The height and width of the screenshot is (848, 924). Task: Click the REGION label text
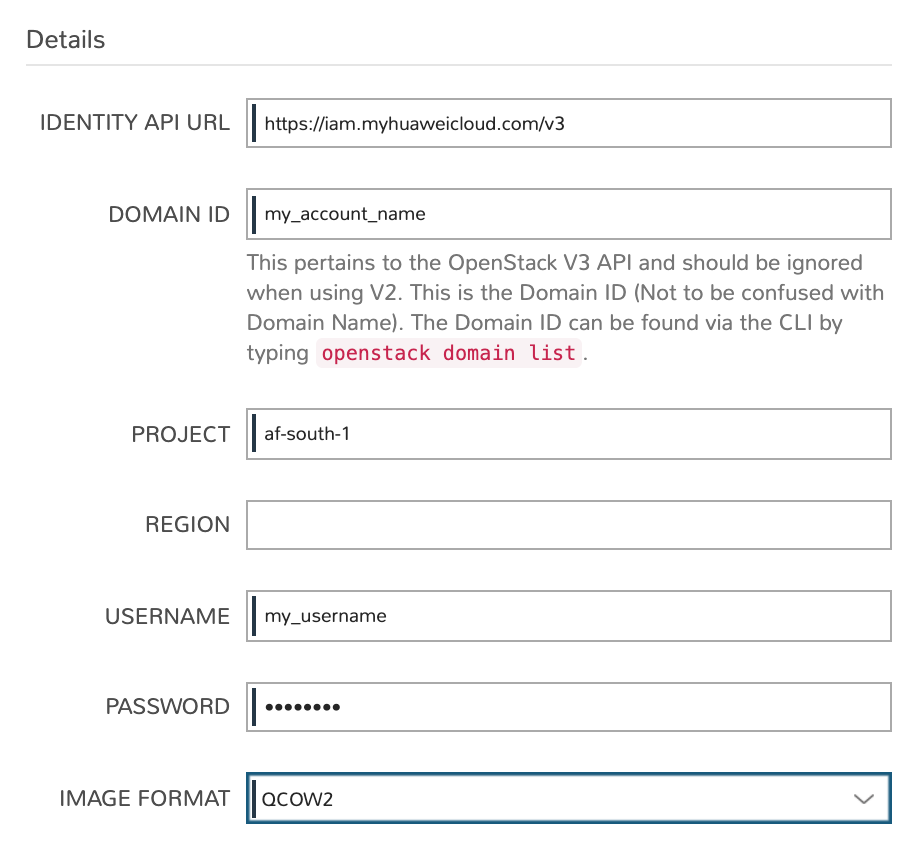pos(187,525)
